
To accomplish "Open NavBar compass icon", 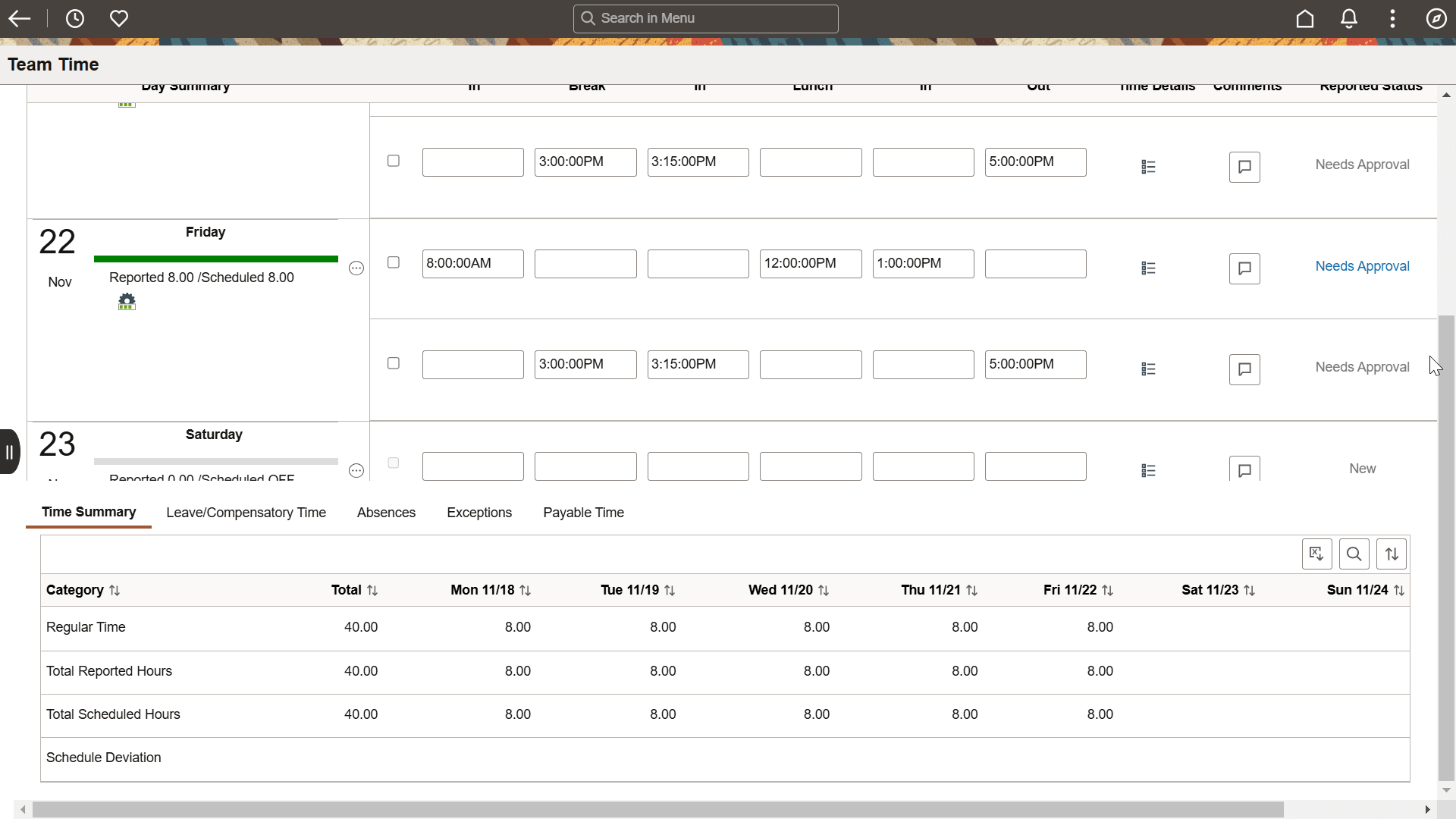I will pos(1436,19).
